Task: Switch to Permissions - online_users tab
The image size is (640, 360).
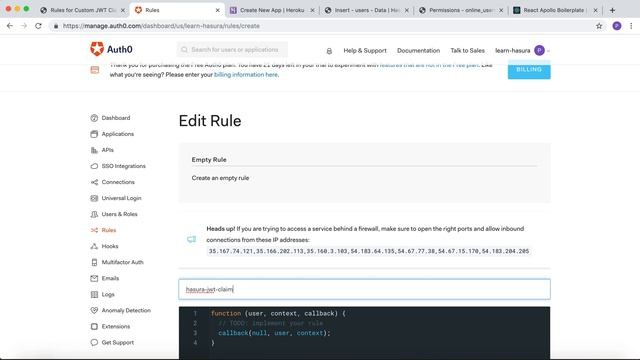Action: [x=460, y=10]
